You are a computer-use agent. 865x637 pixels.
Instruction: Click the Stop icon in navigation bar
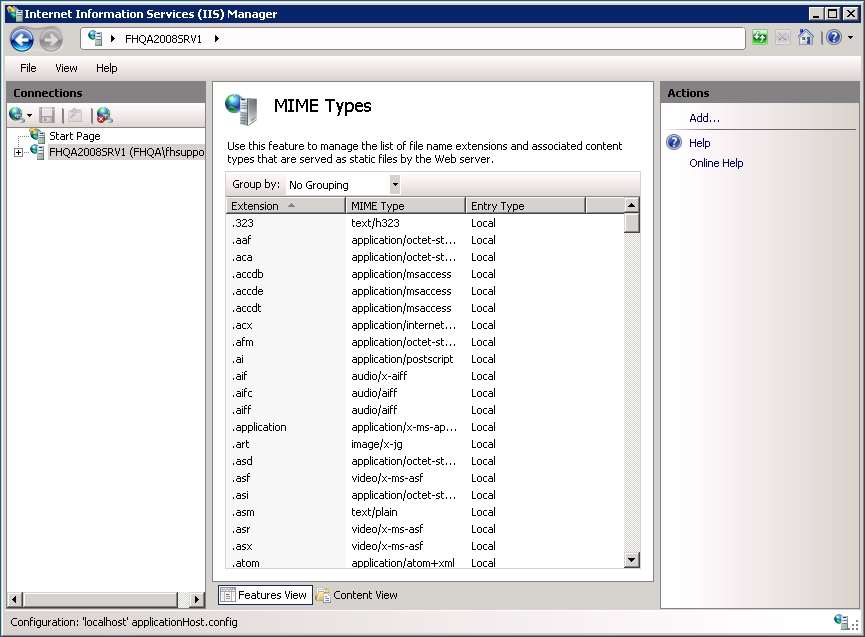(x=782, y=38)
